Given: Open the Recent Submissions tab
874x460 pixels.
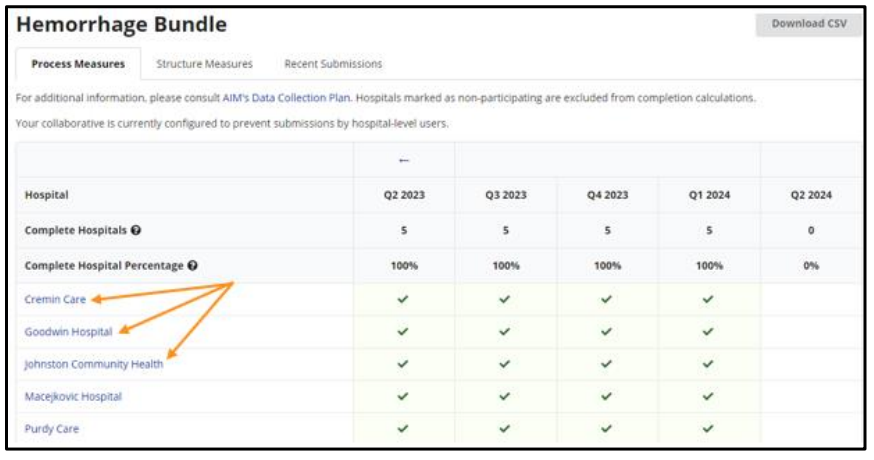Looking at the screenshot, I should (333, 64).
